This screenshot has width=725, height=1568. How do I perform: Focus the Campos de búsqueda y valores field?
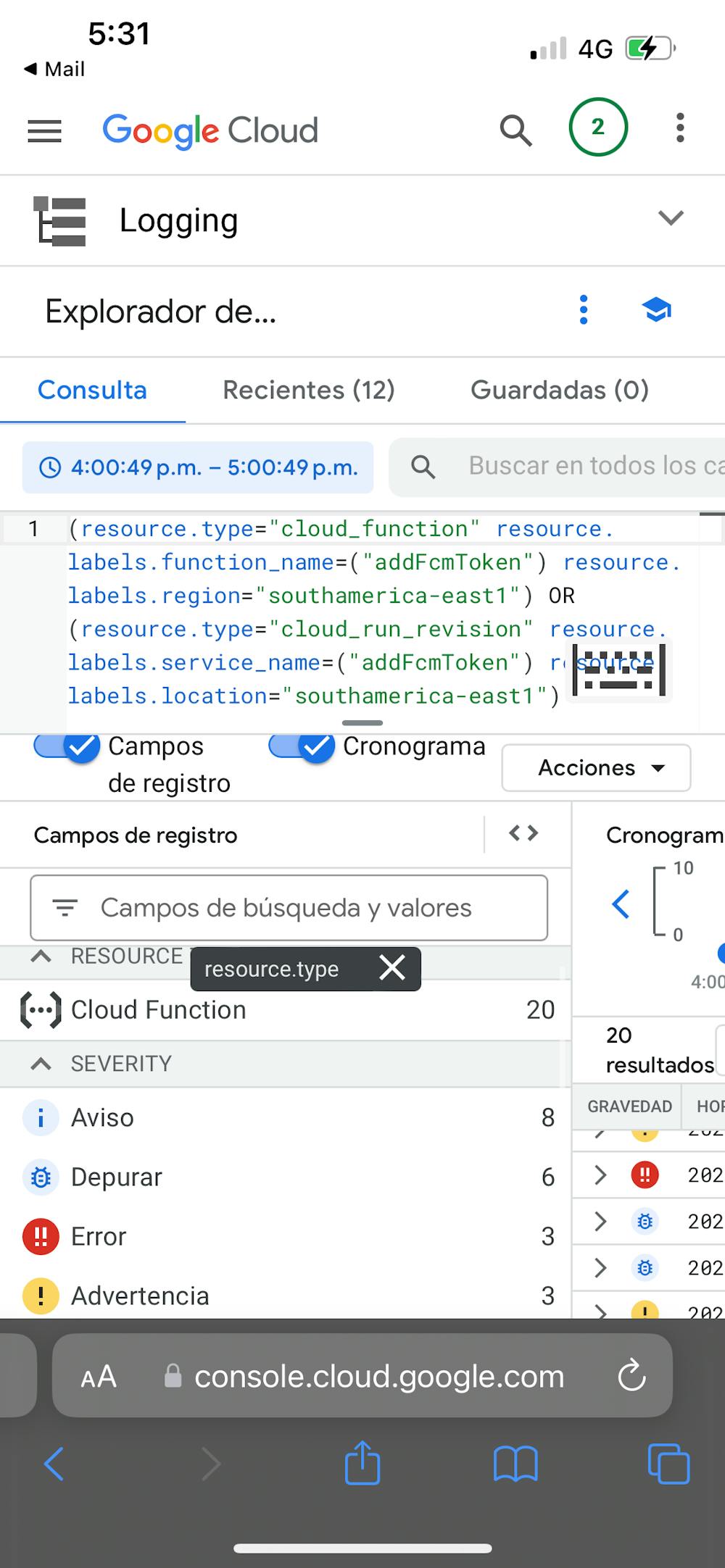point(289,908)
